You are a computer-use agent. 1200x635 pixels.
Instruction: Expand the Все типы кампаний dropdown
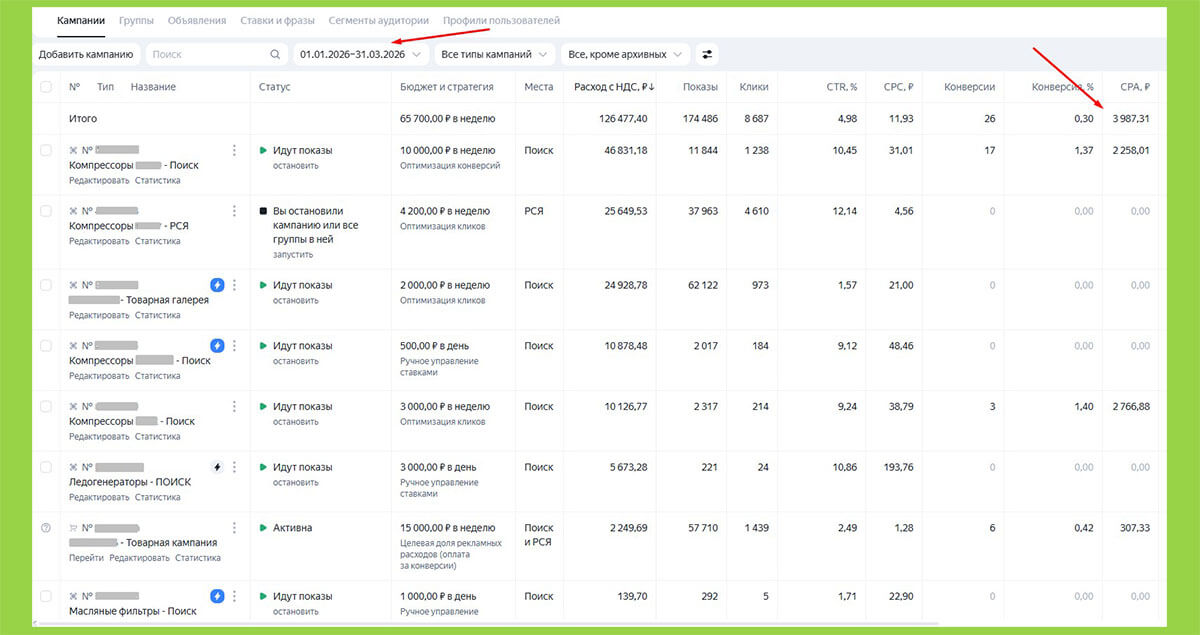click(495, 54)
